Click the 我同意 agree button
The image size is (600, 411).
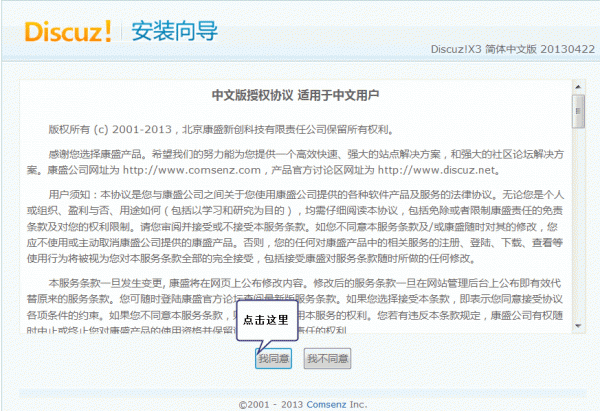click(273, 359)
